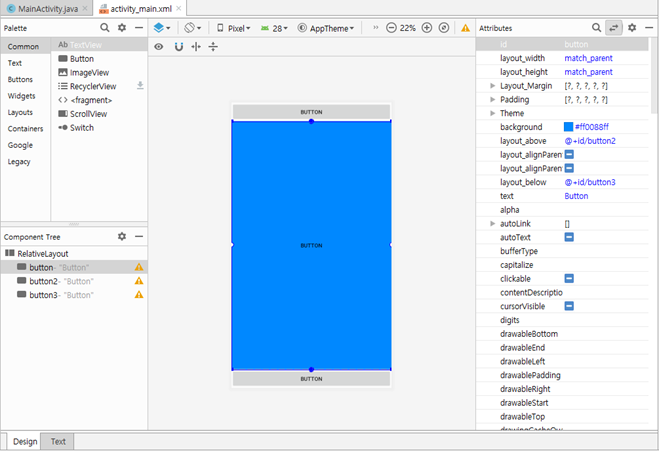Switch to Design editor tab
659x451 pixels.
(25, 441)
